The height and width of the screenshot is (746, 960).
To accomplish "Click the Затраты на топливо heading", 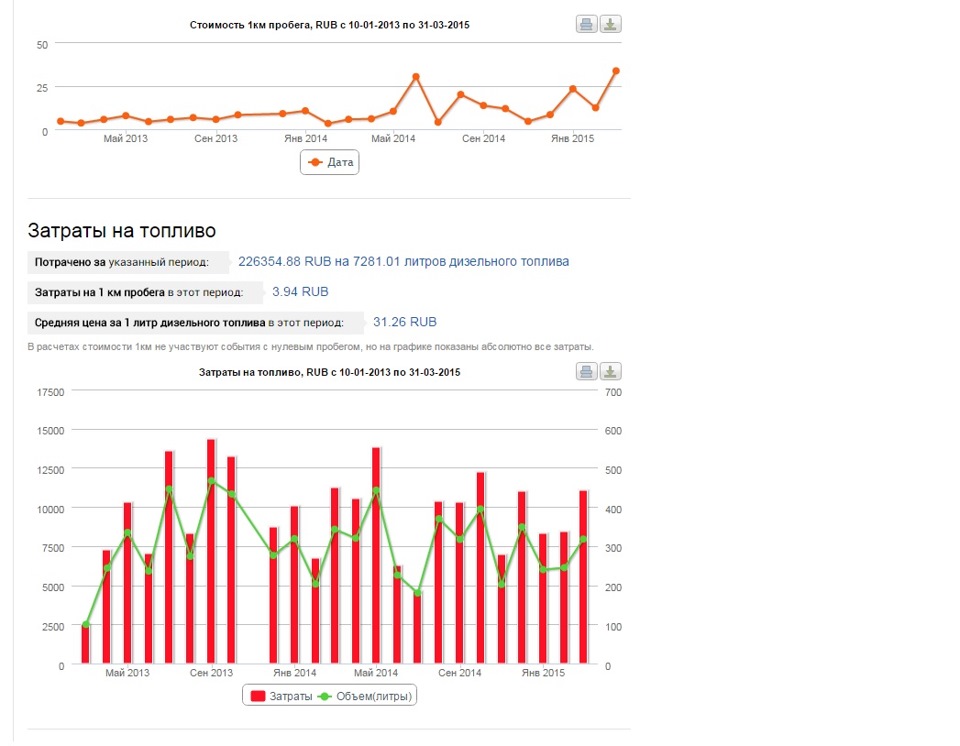I will pyautogui.click(x=122, y=231).
